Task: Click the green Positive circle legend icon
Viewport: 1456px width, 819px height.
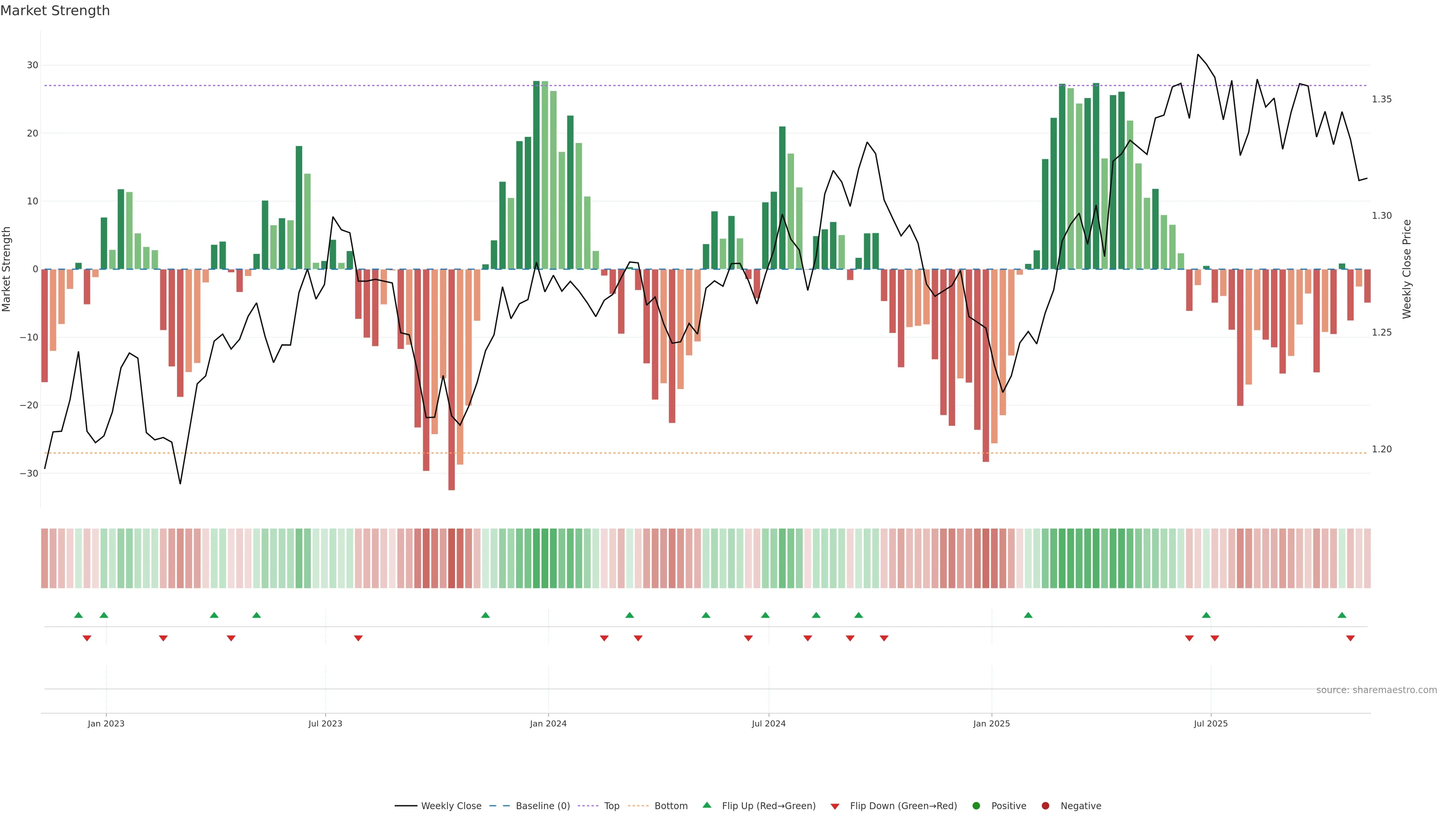Action: point(976,806)
